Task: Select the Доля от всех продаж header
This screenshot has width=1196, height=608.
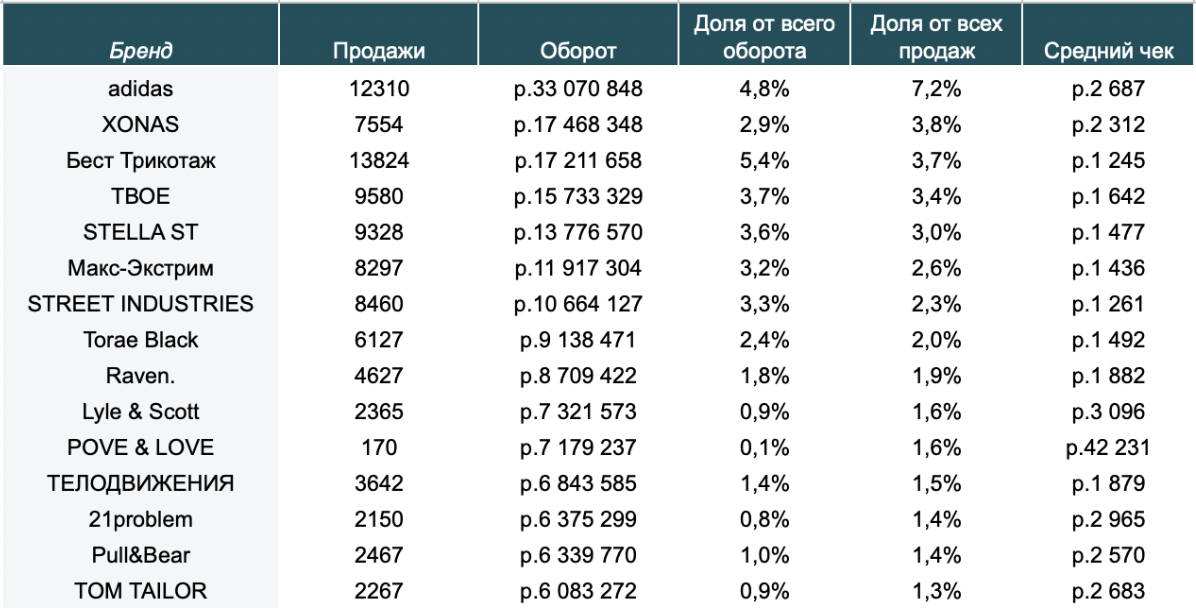Action: [935, 38]
